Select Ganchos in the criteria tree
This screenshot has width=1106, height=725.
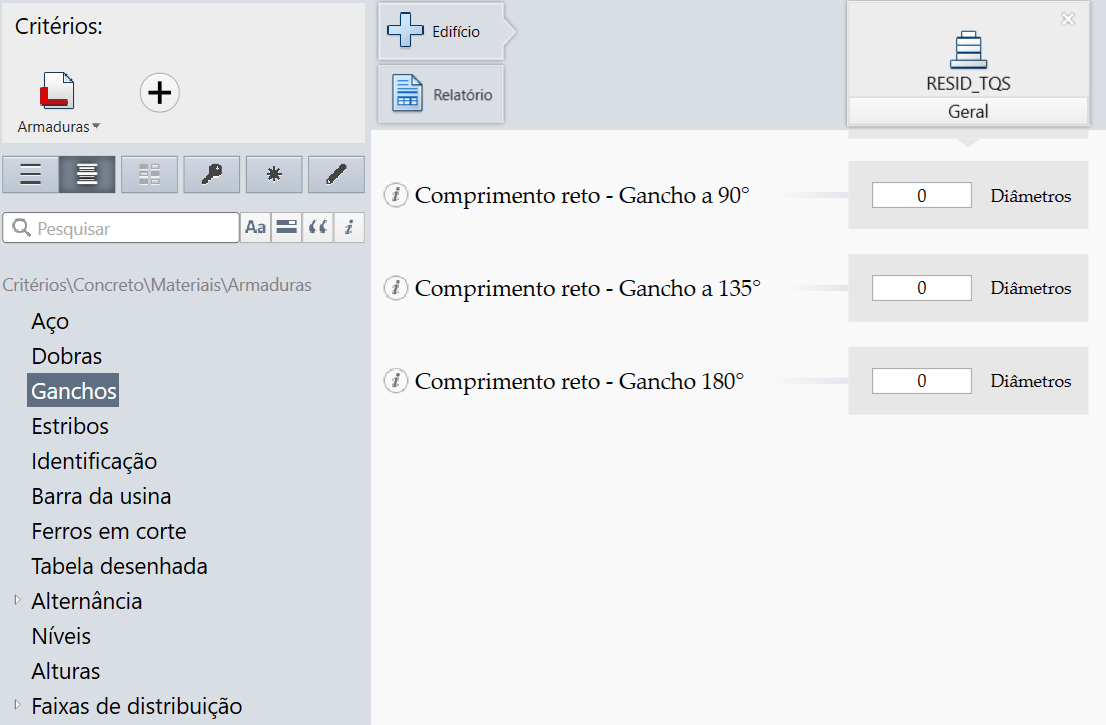tap(73, 391)
